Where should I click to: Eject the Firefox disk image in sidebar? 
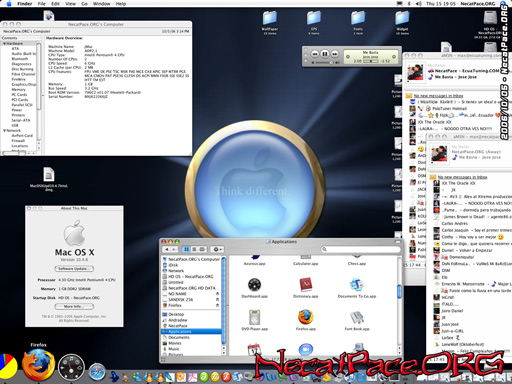(217, 305)
